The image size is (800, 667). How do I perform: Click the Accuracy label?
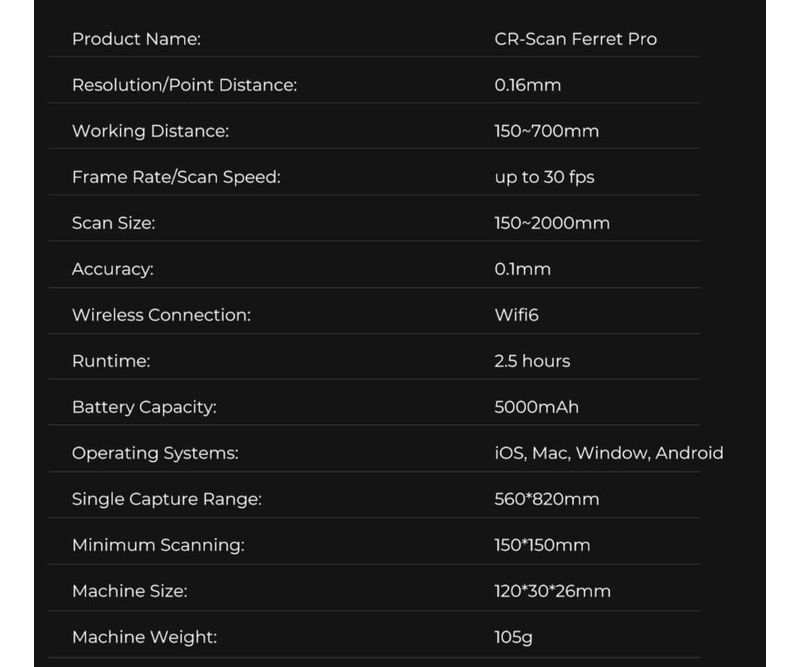112,269
